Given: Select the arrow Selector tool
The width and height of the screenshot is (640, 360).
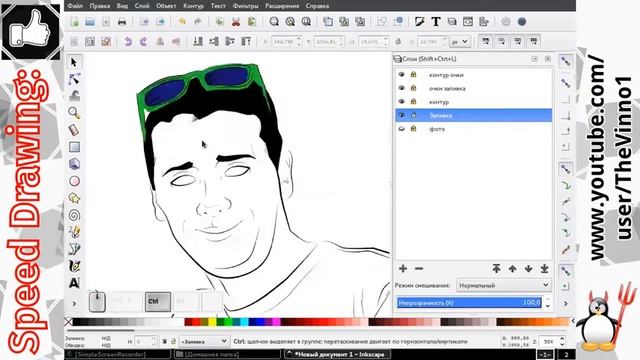Looking at the screenshot, I should (74, 62).
